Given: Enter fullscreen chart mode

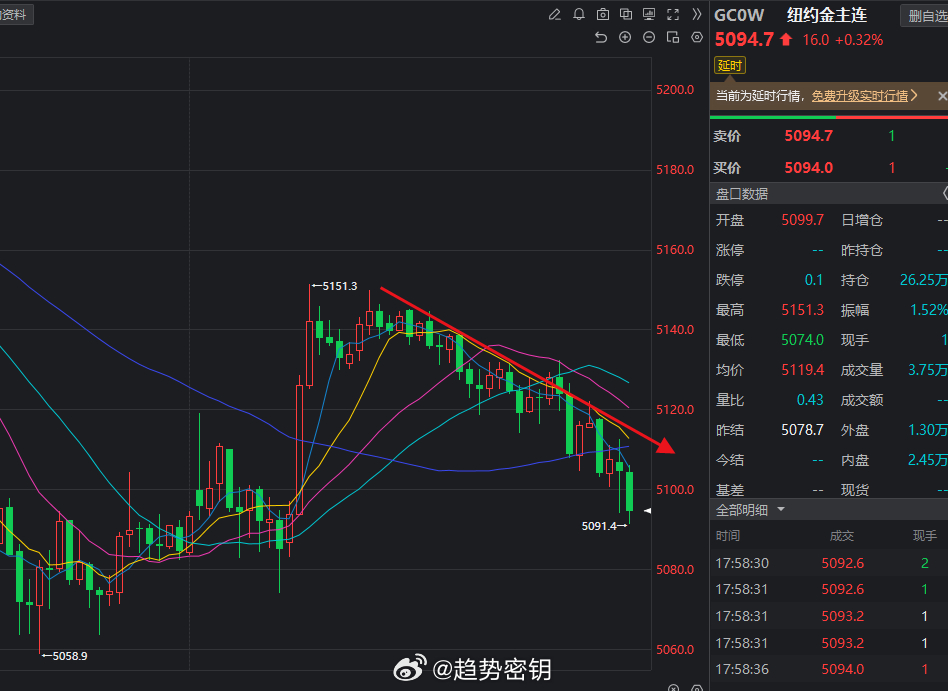Looking at the screenshot, I should point(674,14).
